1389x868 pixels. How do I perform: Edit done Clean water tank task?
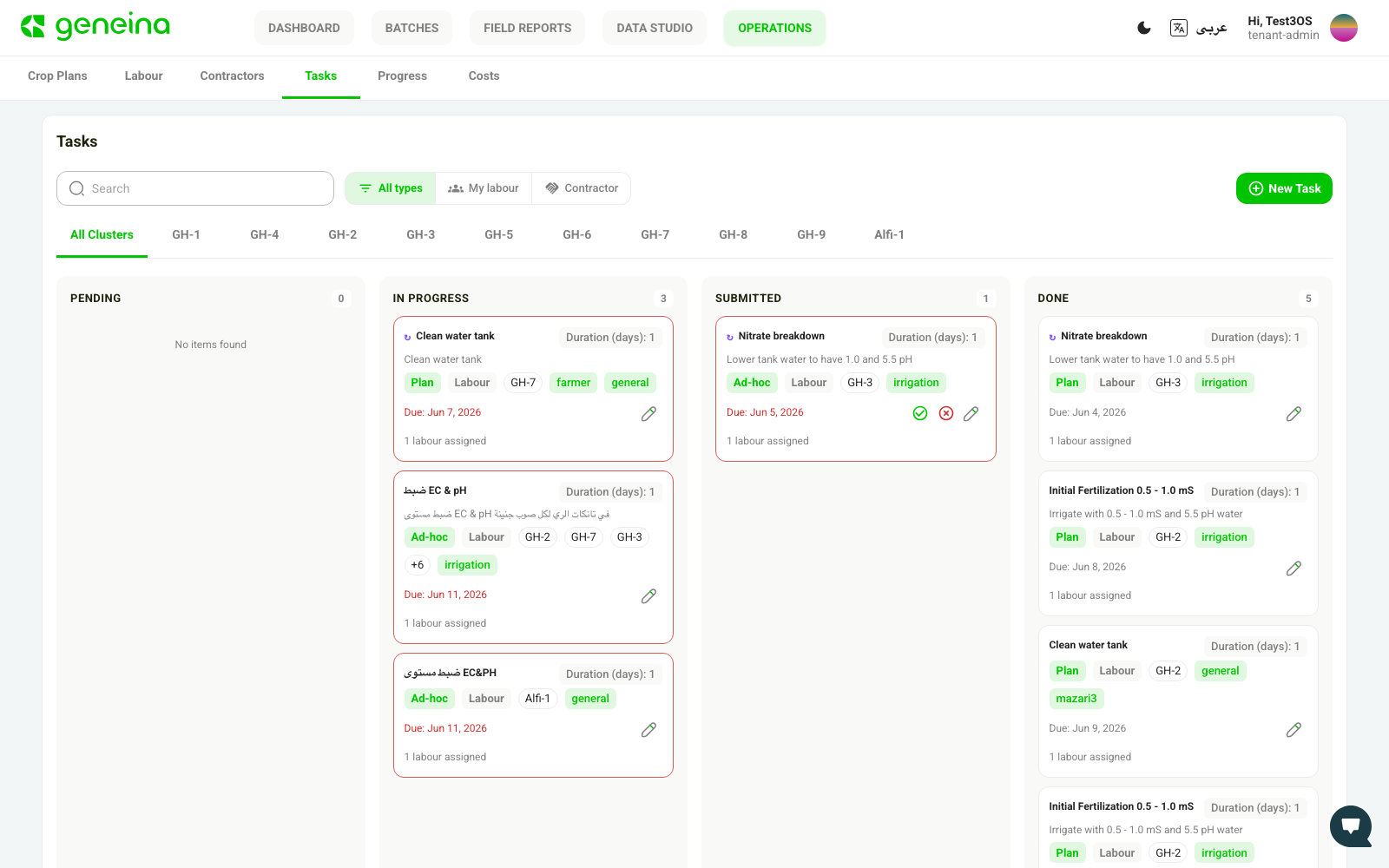click(1294, 730)
